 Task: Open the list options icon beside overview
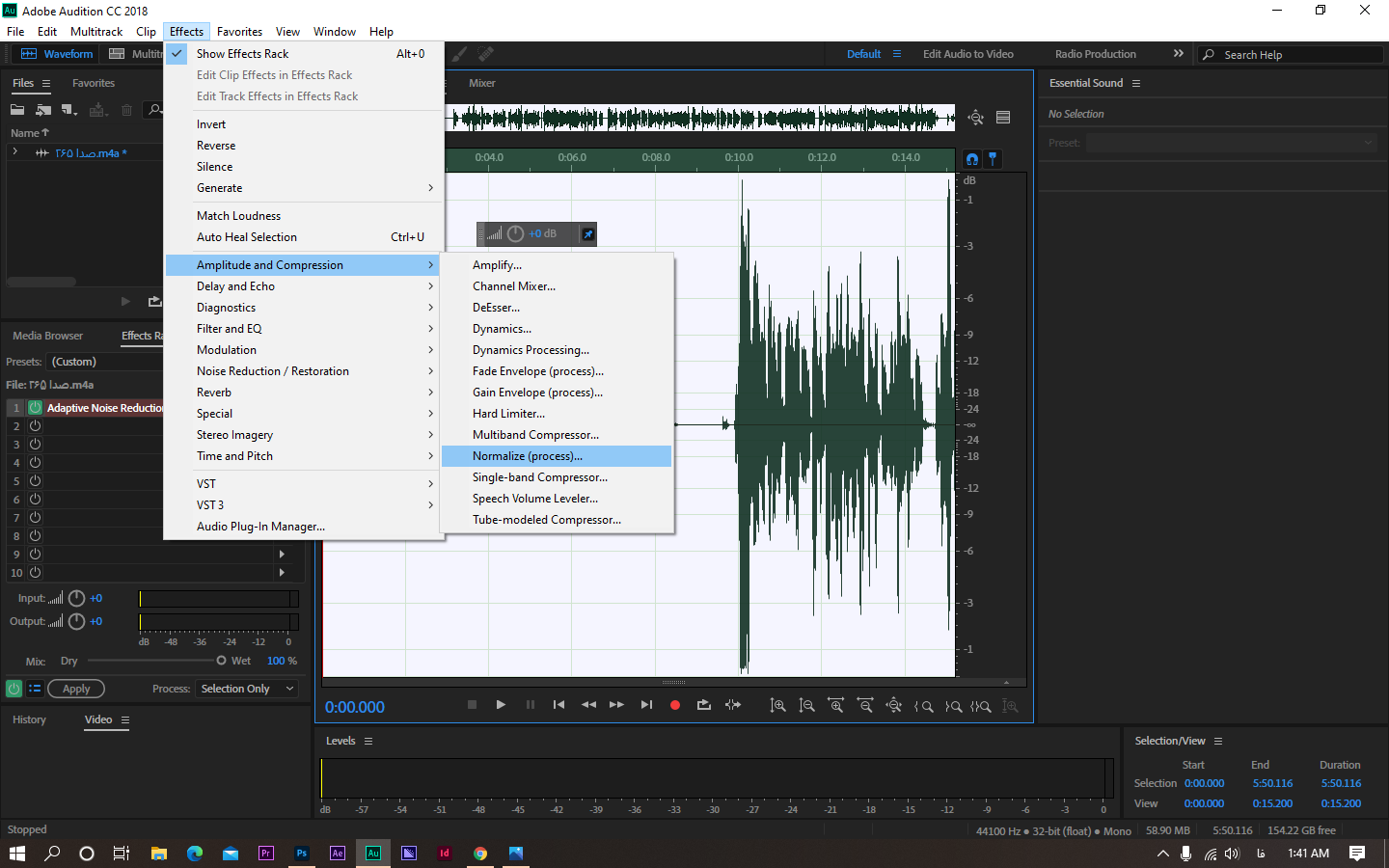tap(1003, 118)
